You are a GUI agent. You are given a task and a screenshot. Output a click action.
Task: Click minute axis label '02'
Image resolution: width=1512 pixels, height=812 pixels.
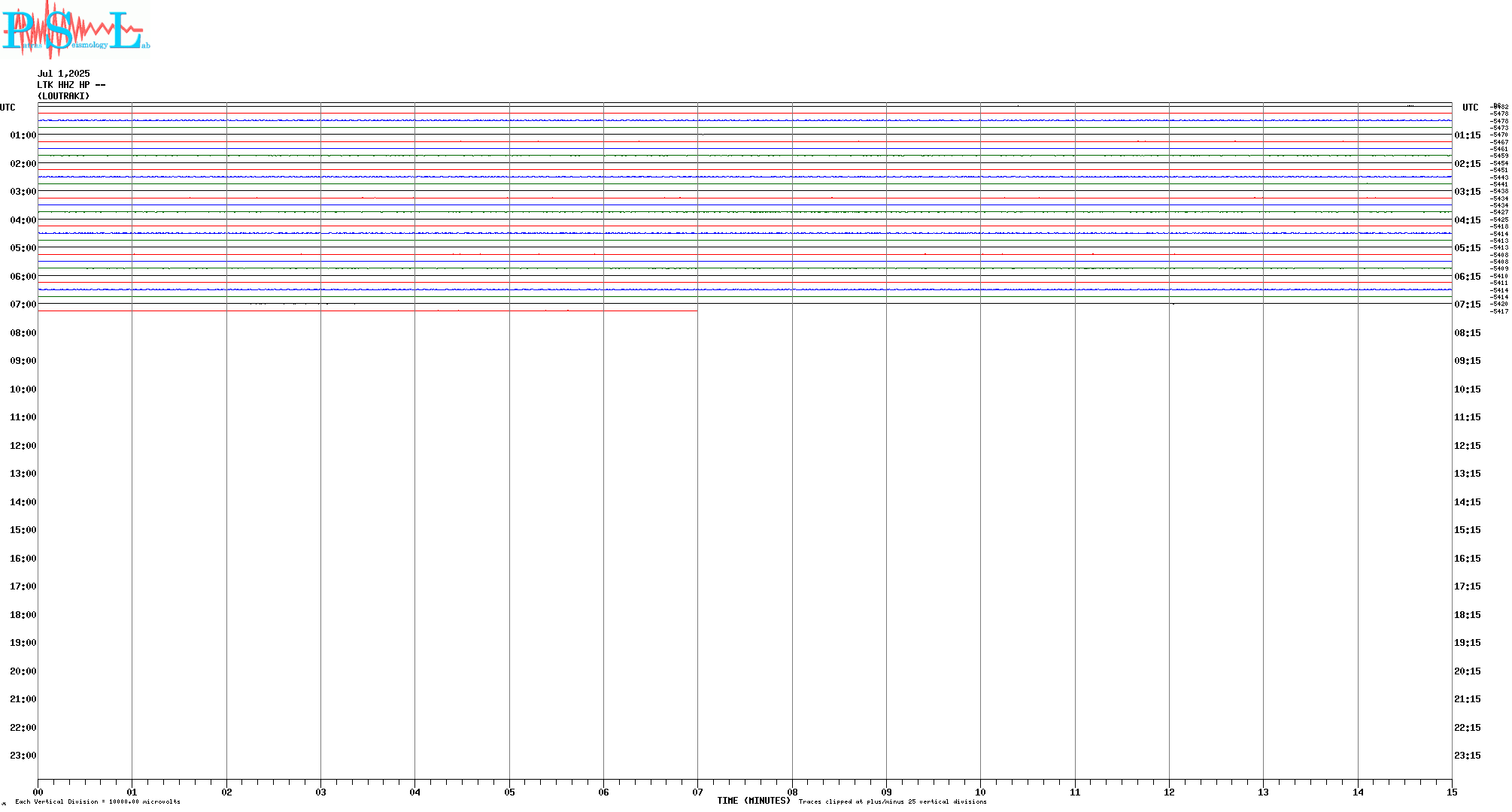226,792
